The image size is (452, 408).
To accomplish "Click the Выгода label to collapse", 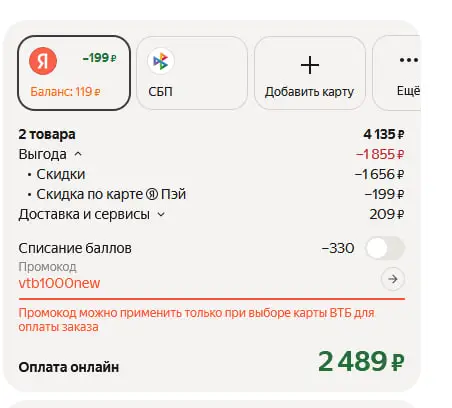I will tap(42, 154).
